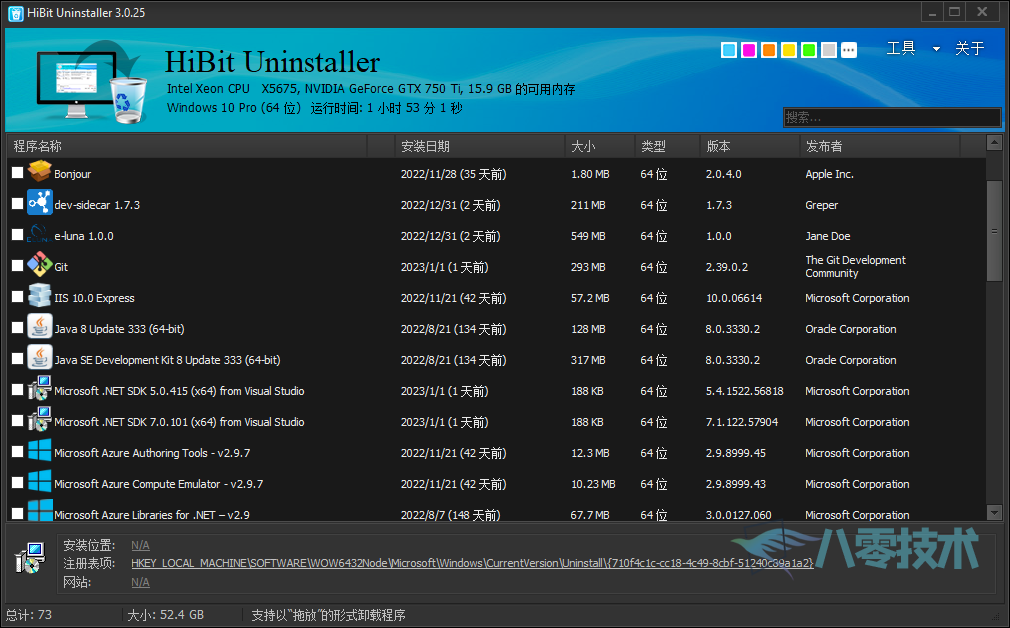Focus the 搜索 search box
This screenshot has height=628, width=1010.
point(892,117)
